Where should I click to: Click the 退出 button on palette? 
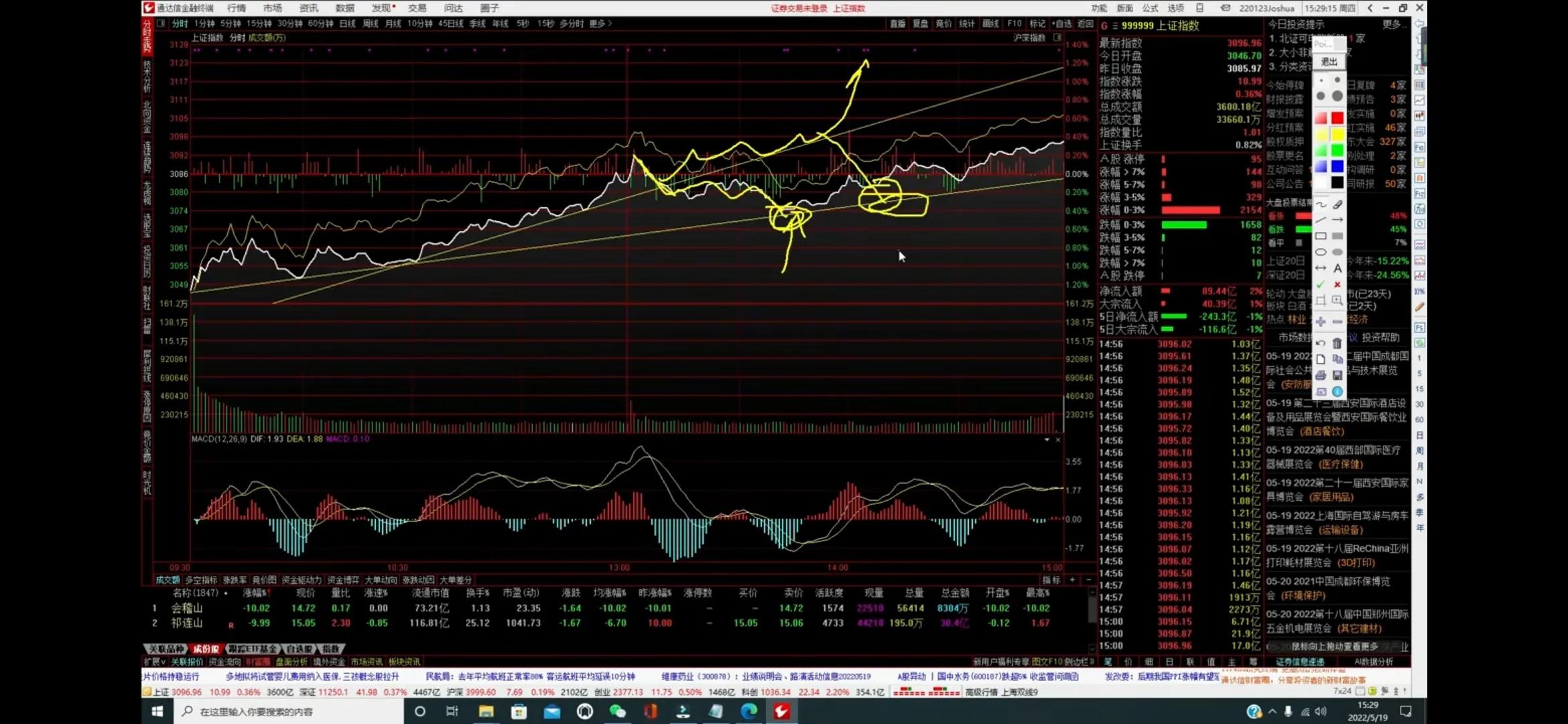pos(1328,62)
